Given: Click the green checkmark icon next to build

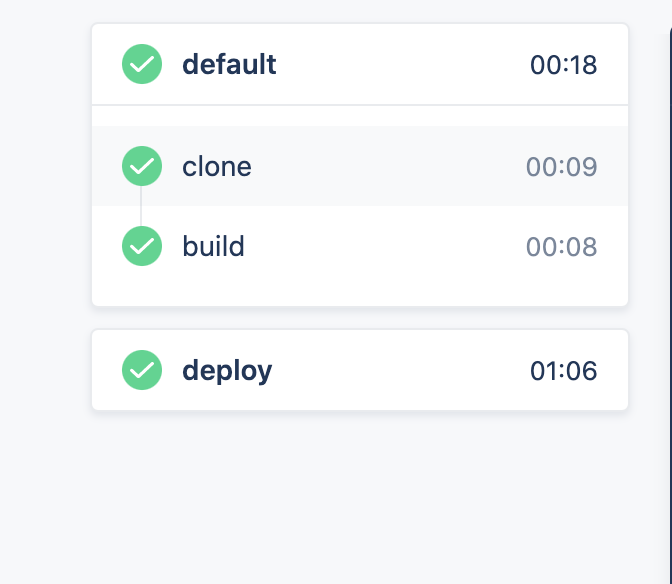Looking at the screenshot, I should [142, 246].
